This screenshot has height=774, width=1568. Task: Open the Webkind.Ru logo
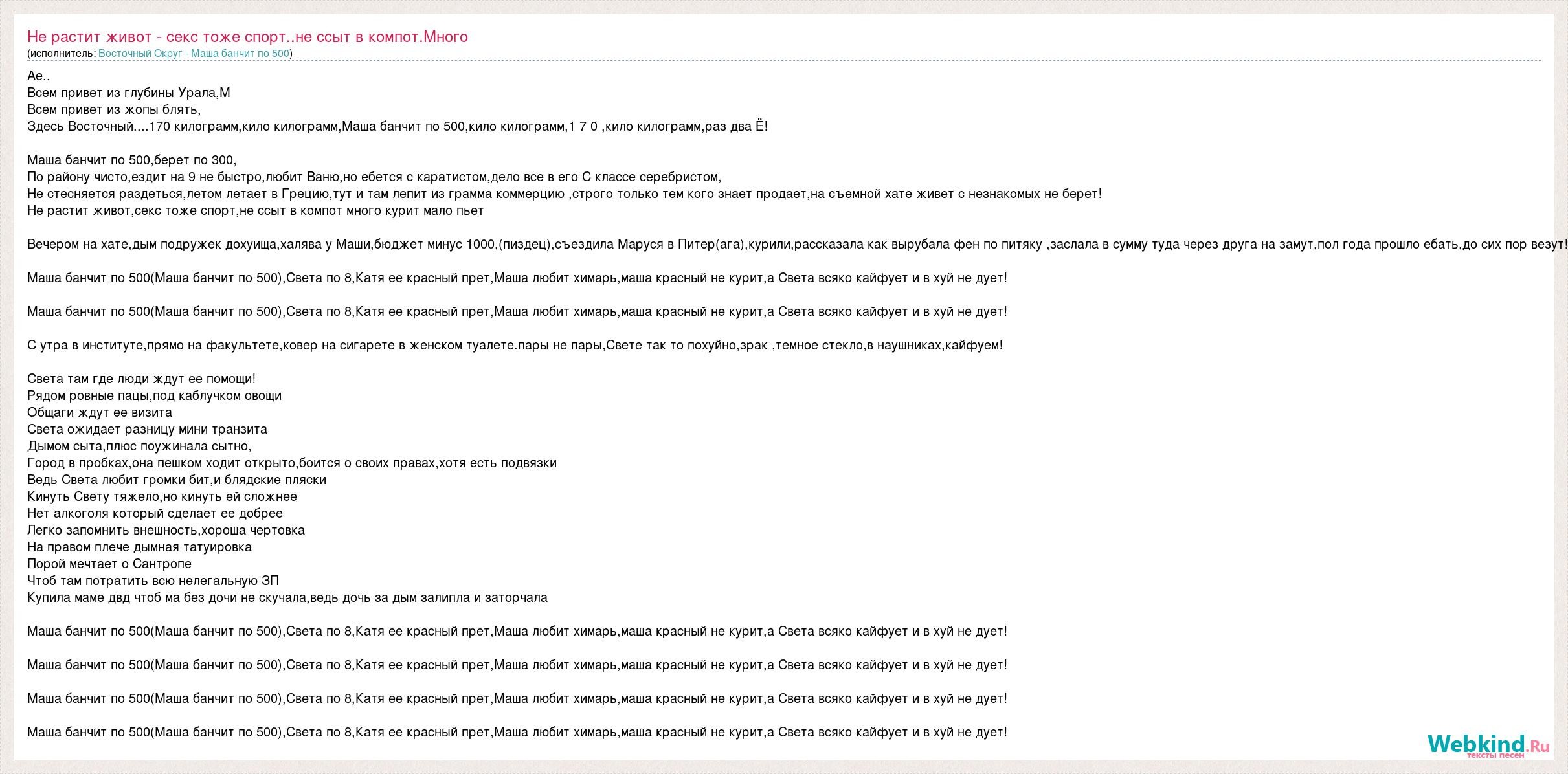pos(1488,746)
